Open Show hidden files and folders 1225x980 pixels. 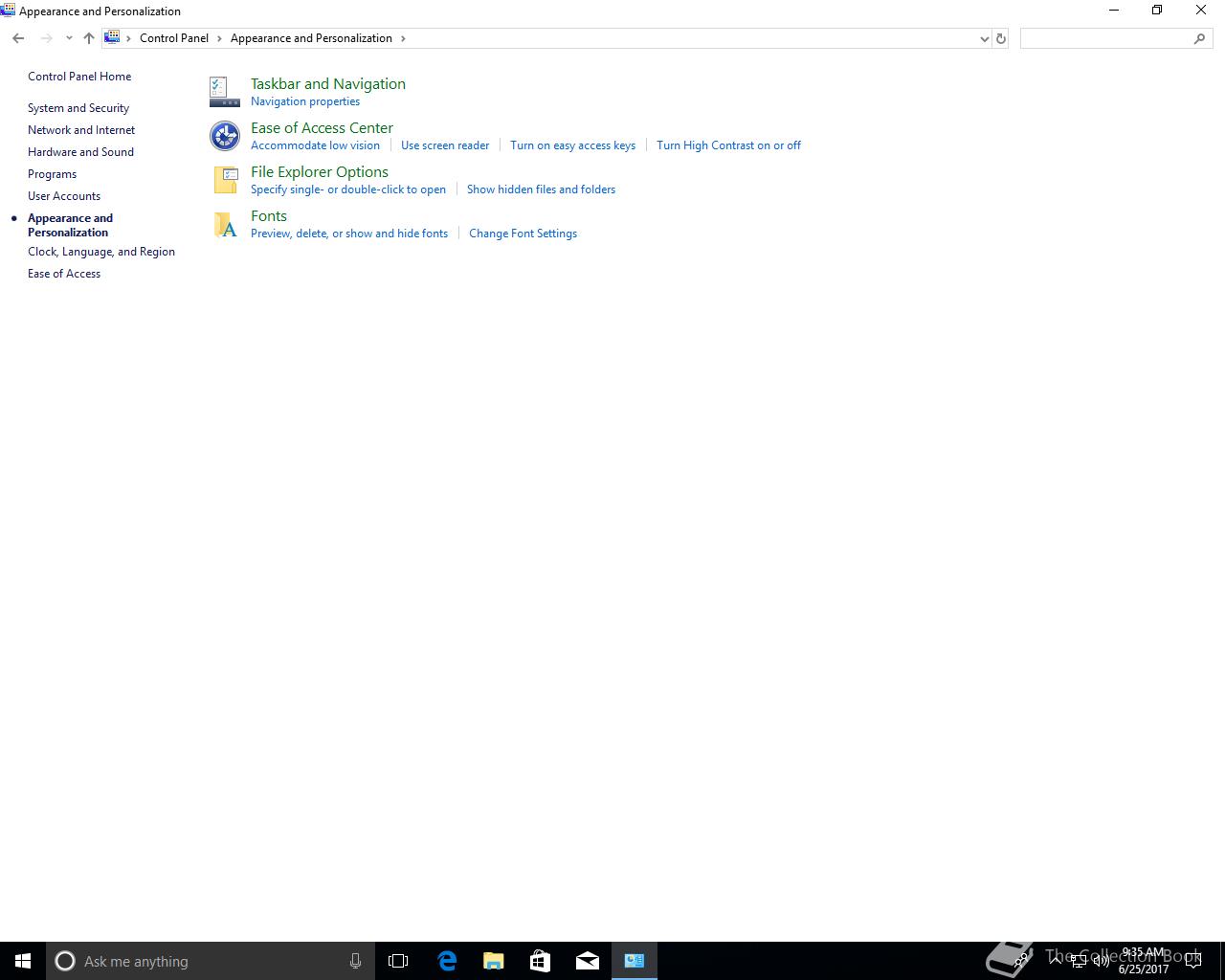[x=541, y=189]
